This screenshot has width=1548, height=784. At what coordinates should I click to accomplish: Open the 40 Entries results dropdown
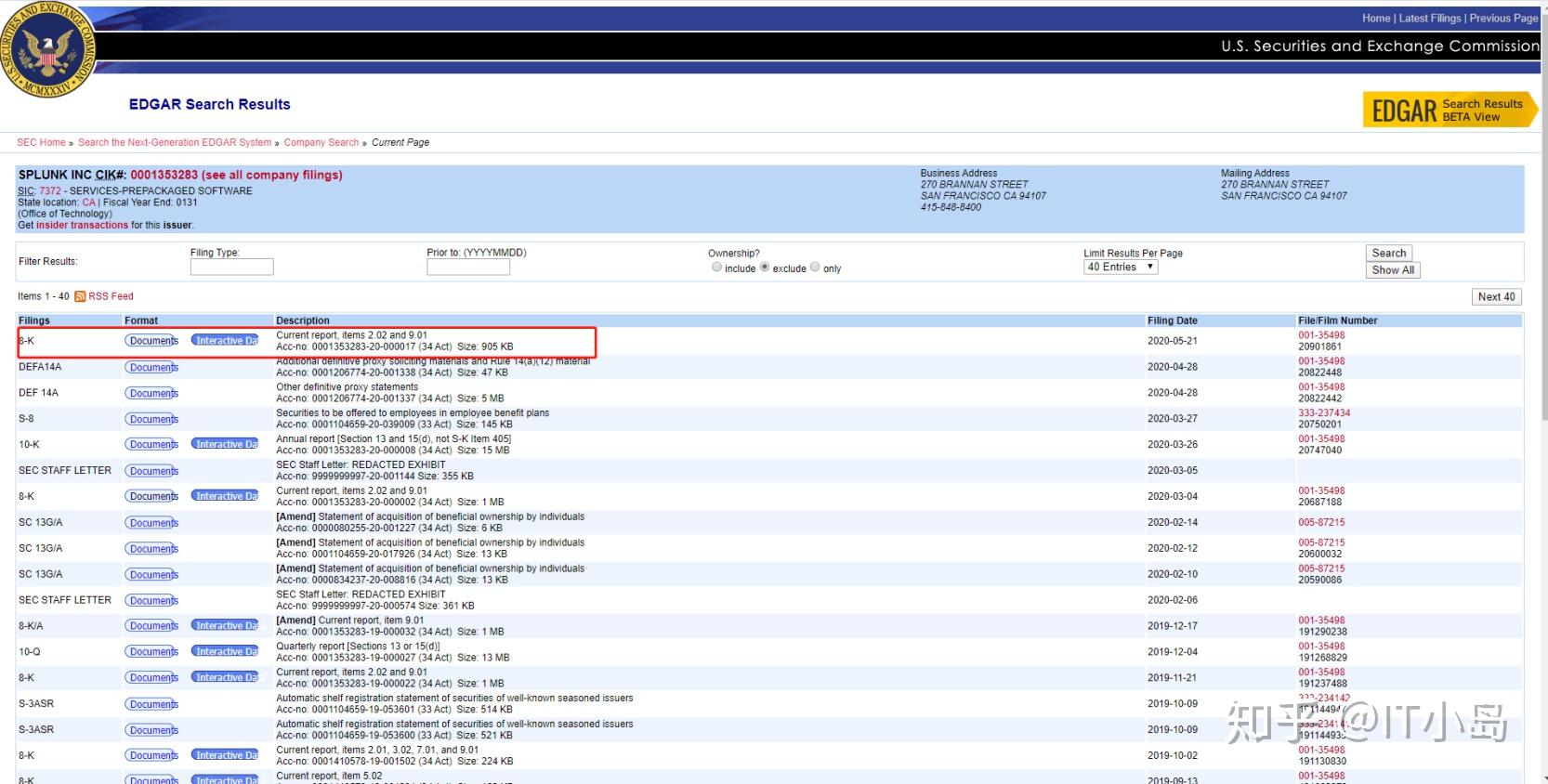(1121, 267)
